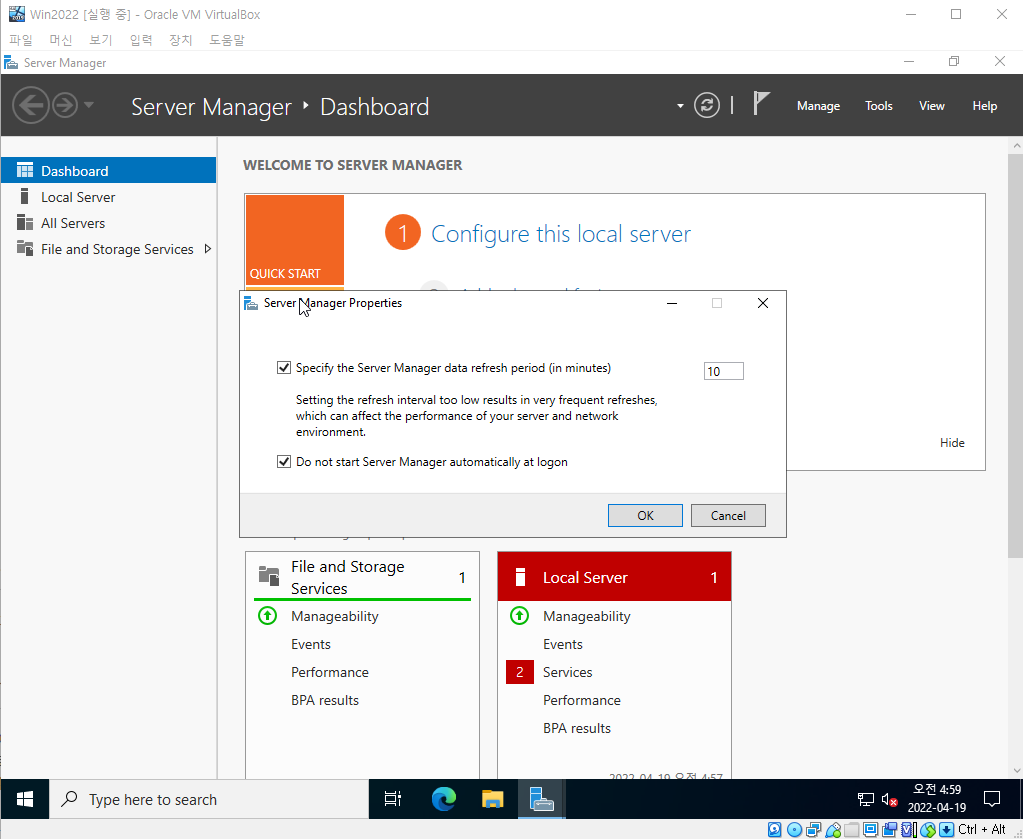Open the dropdown arrow left of refresh
Image resolution: width=1023 pixels, height=839 pixels.
coord(680,106)
